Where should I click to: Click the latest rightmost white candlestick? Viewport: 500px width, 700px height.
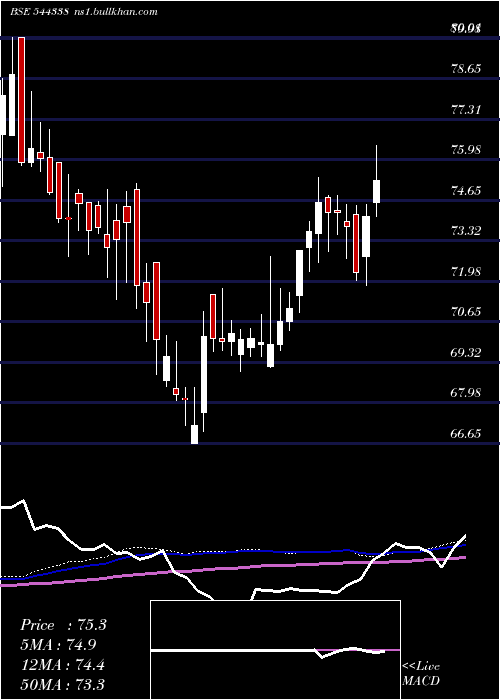(x=376, y=192)
